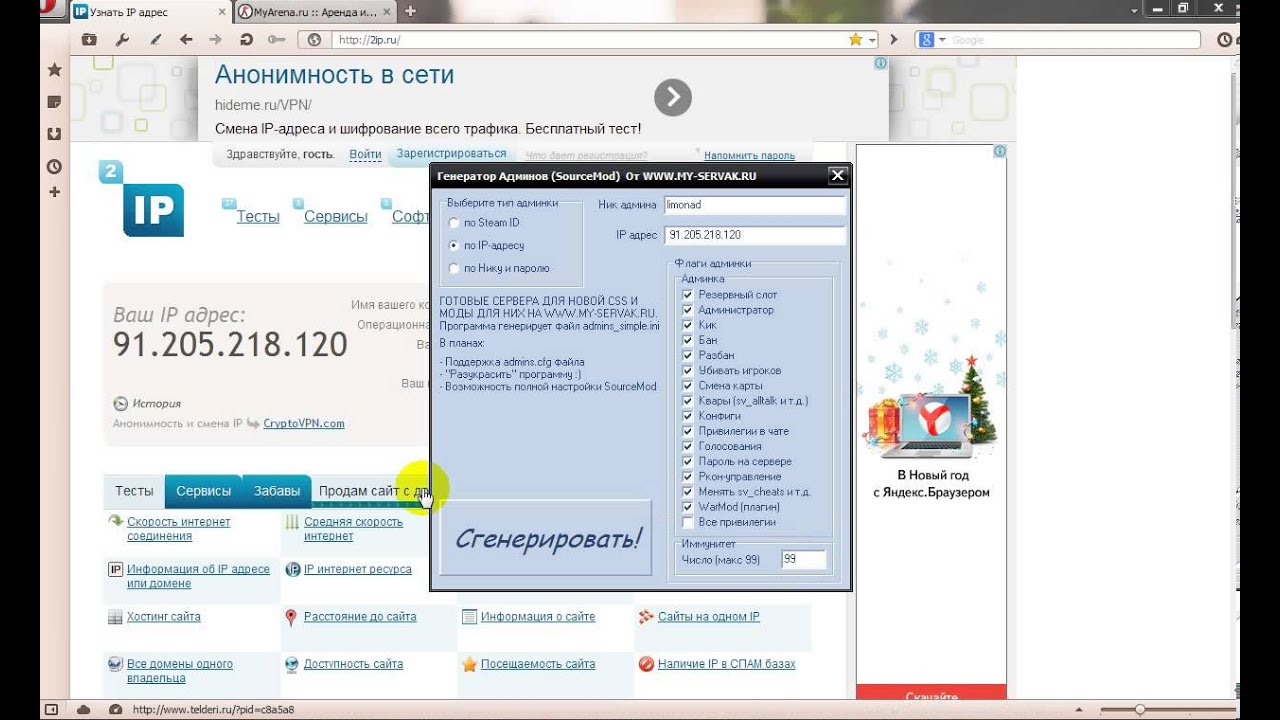Open the CryptoVPN.com link
Image resolution: width=1280 pixels, height=720 pixels.
pyautogui.click(x=304, y=424)
